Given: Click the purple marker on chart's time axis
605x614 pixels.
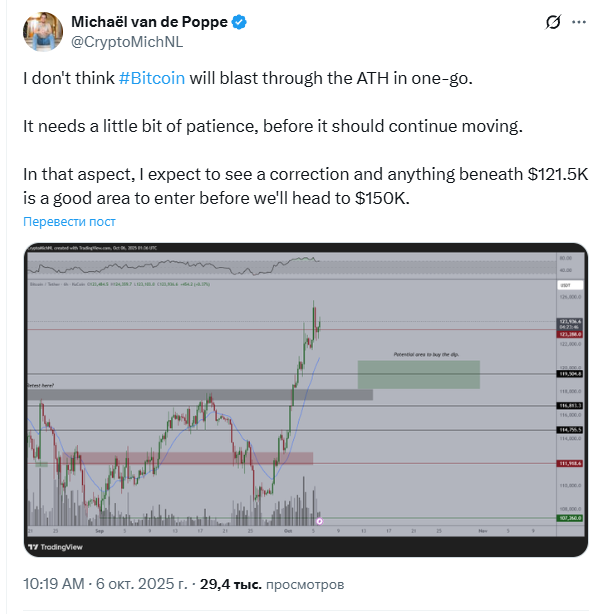Looking at the screenshot, I should coord(319,521).
